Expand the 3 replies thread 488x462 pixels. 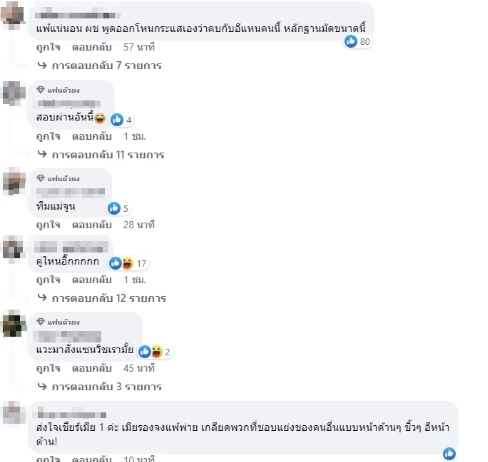(x=100, y=387)
